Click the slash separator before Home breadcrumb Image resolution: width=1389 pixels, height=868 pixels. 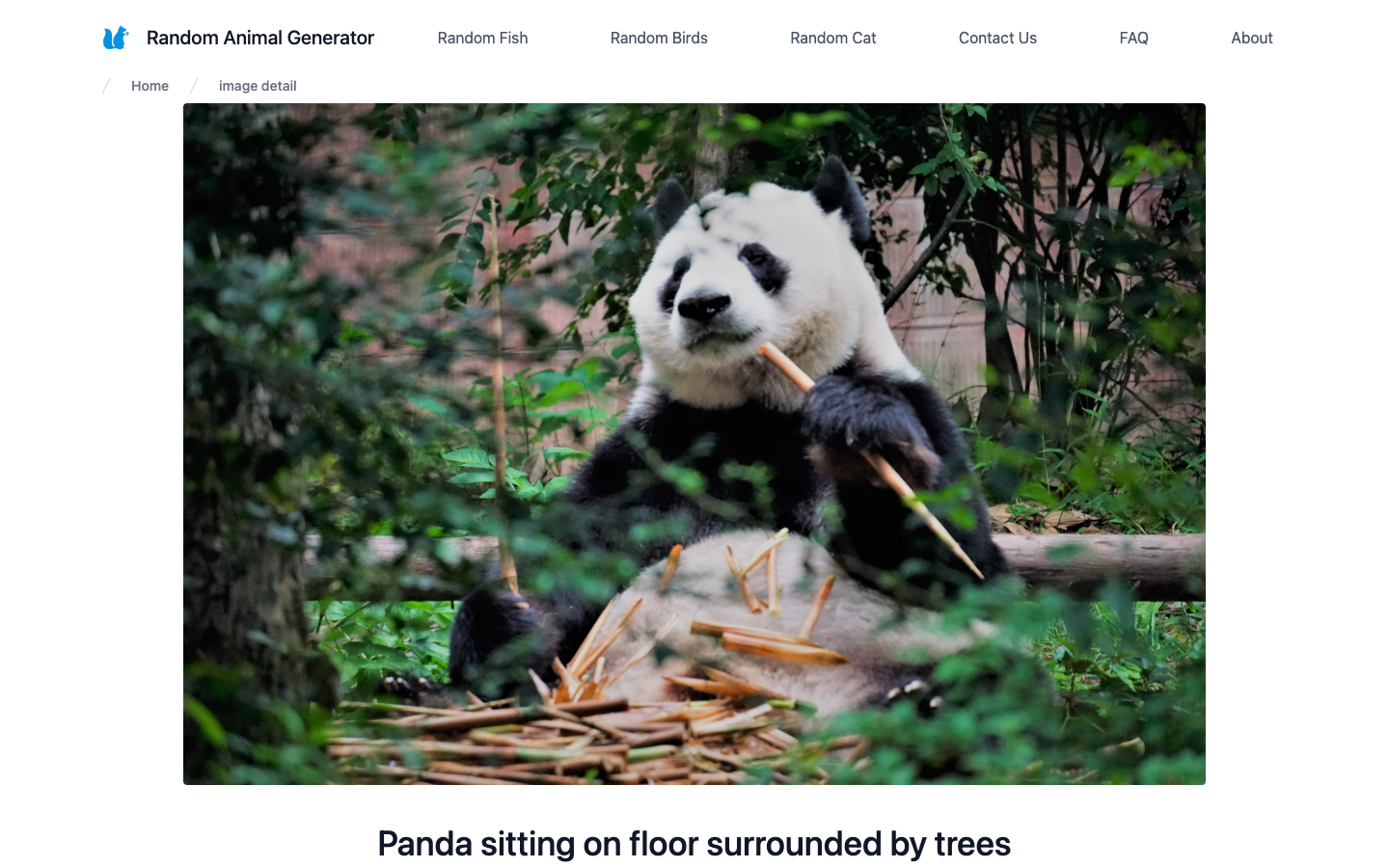pyautogui.click(x=106, y=86)
